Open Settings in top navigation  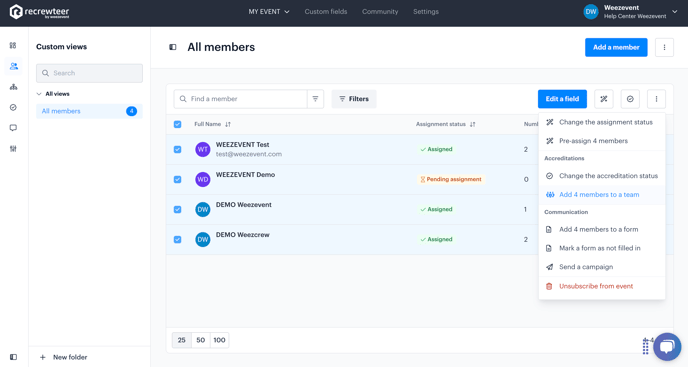(x=426, y=12)
